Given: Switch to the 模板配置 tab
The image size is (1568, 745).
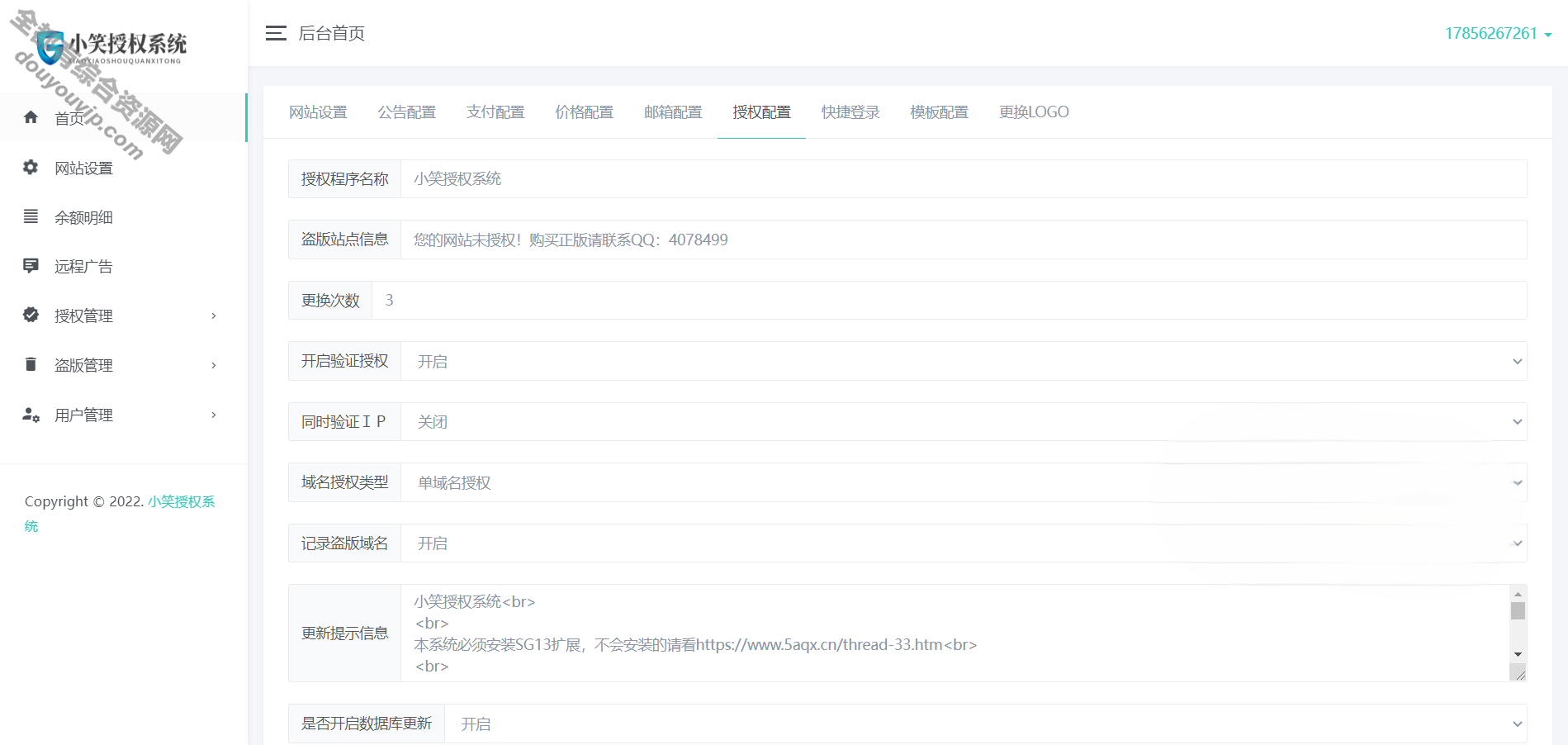Looking at the screenshot, I should click(x=939, y=112).
